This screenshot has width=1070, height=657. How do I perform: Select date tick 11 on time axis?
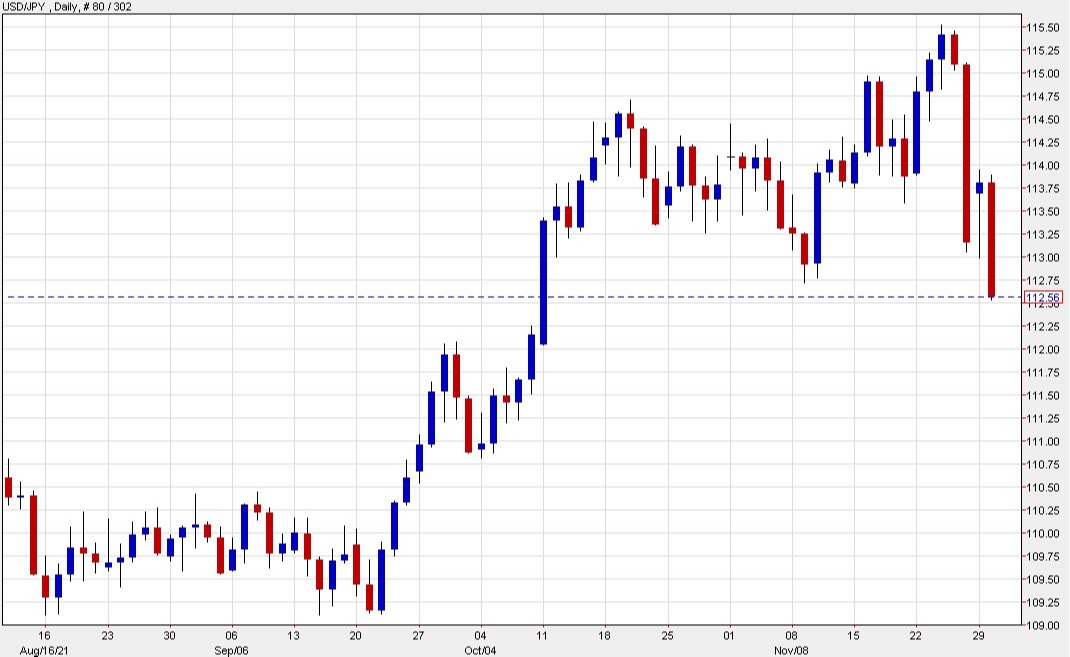pyautogui.click(x=543, y=636)
